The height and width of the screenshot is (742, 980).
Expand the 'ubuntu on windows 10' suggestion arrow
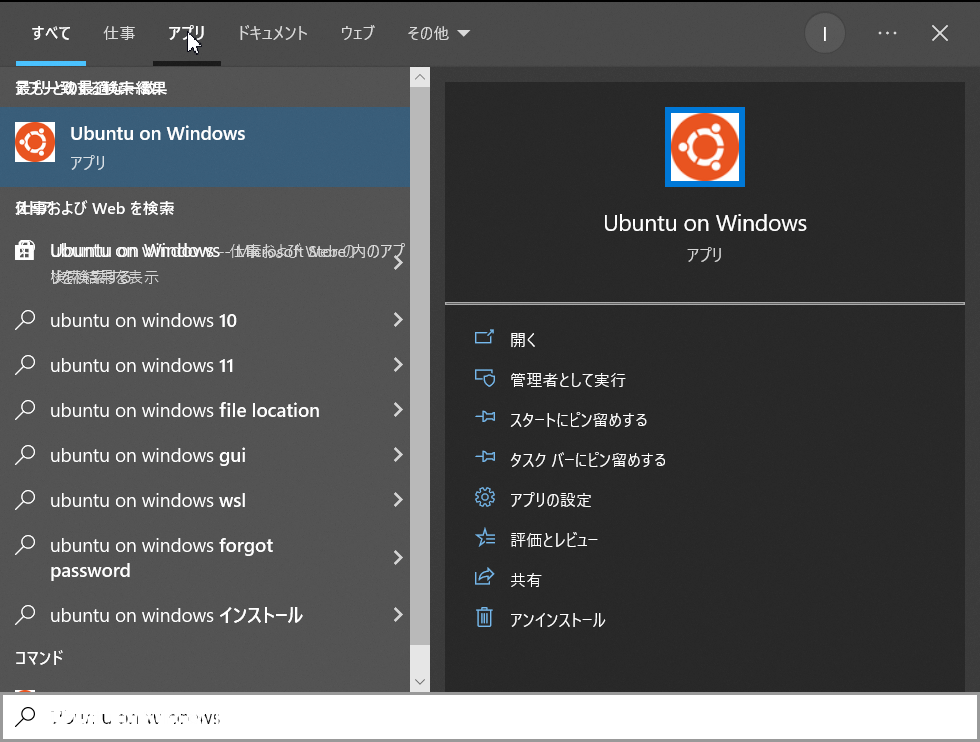tap(398, 320)
